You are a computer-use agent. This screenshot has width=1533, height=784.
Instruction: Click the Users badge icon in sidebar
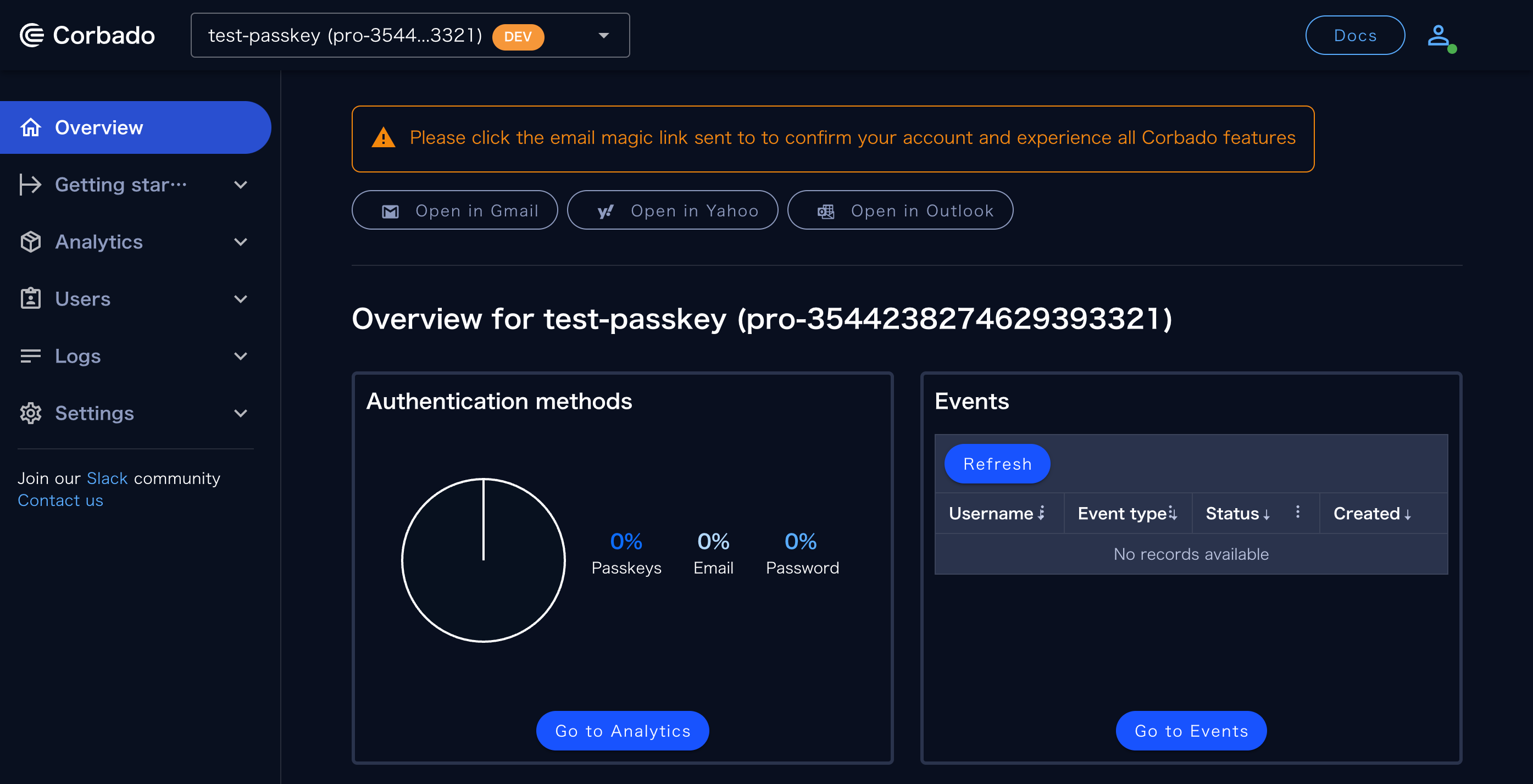pyautogui.click(x=30, y=299)
